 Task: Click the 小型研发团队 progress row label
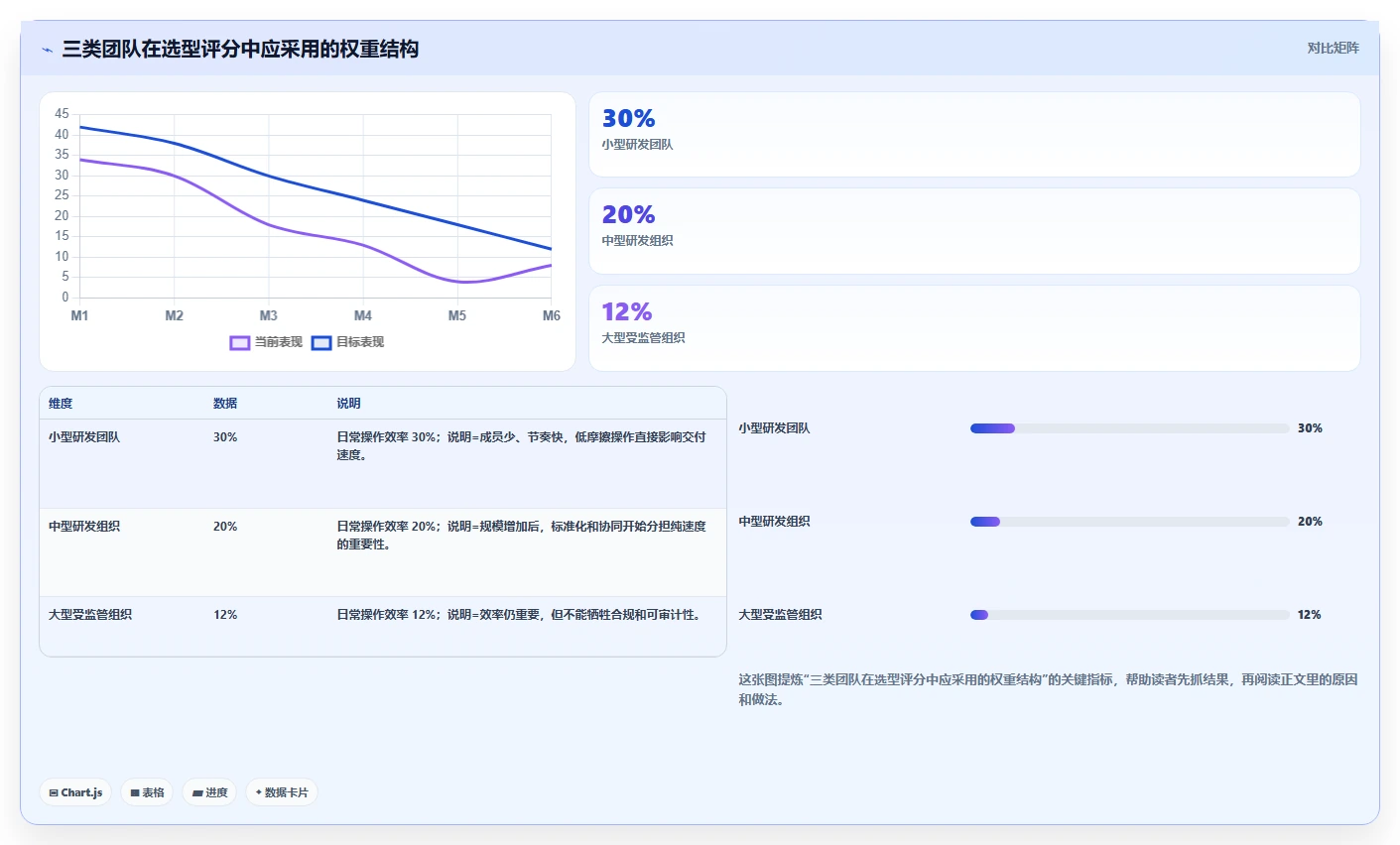774,428
